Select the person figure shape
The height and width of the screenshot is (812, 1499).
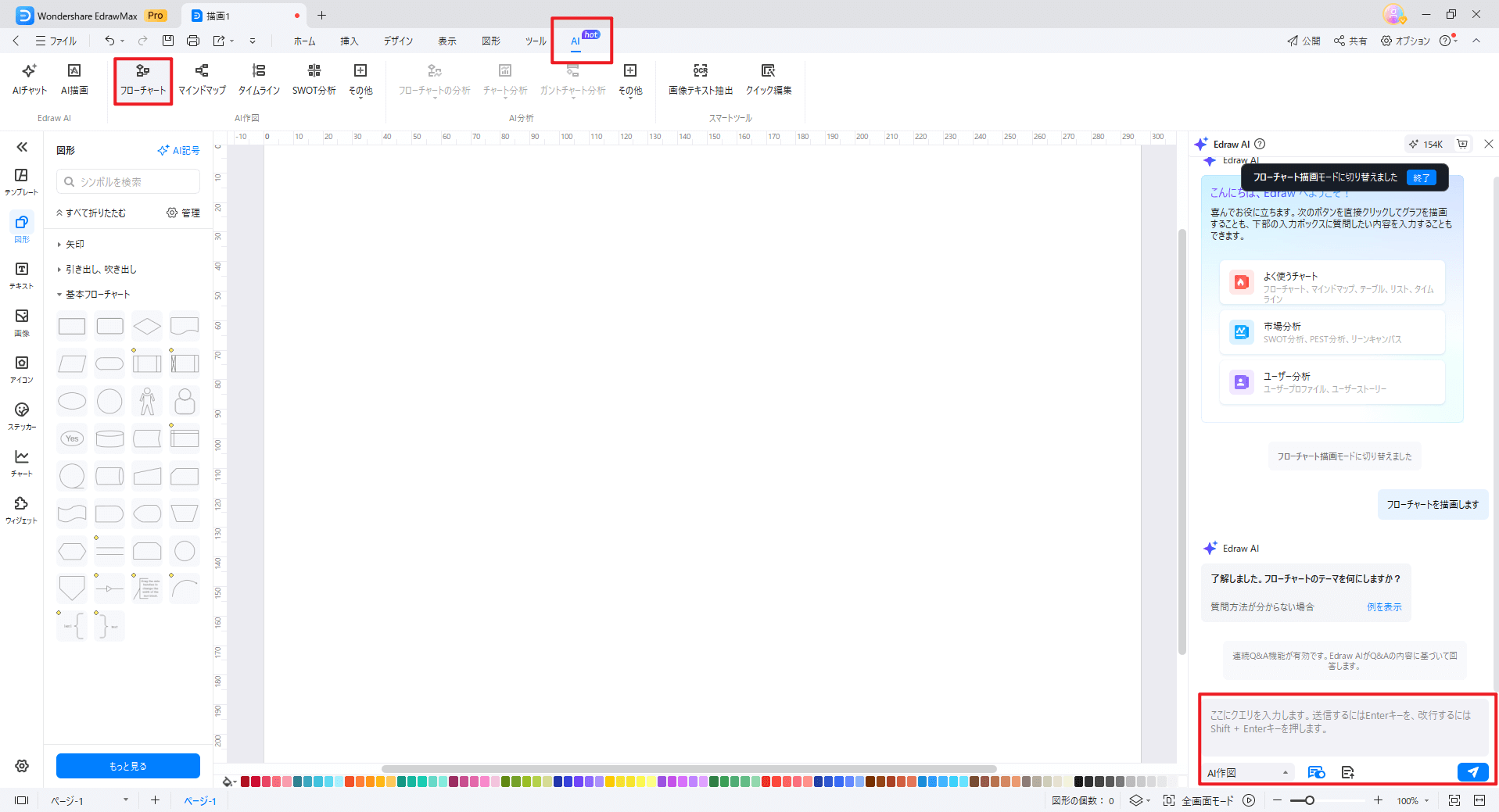(x=147, y=401)
